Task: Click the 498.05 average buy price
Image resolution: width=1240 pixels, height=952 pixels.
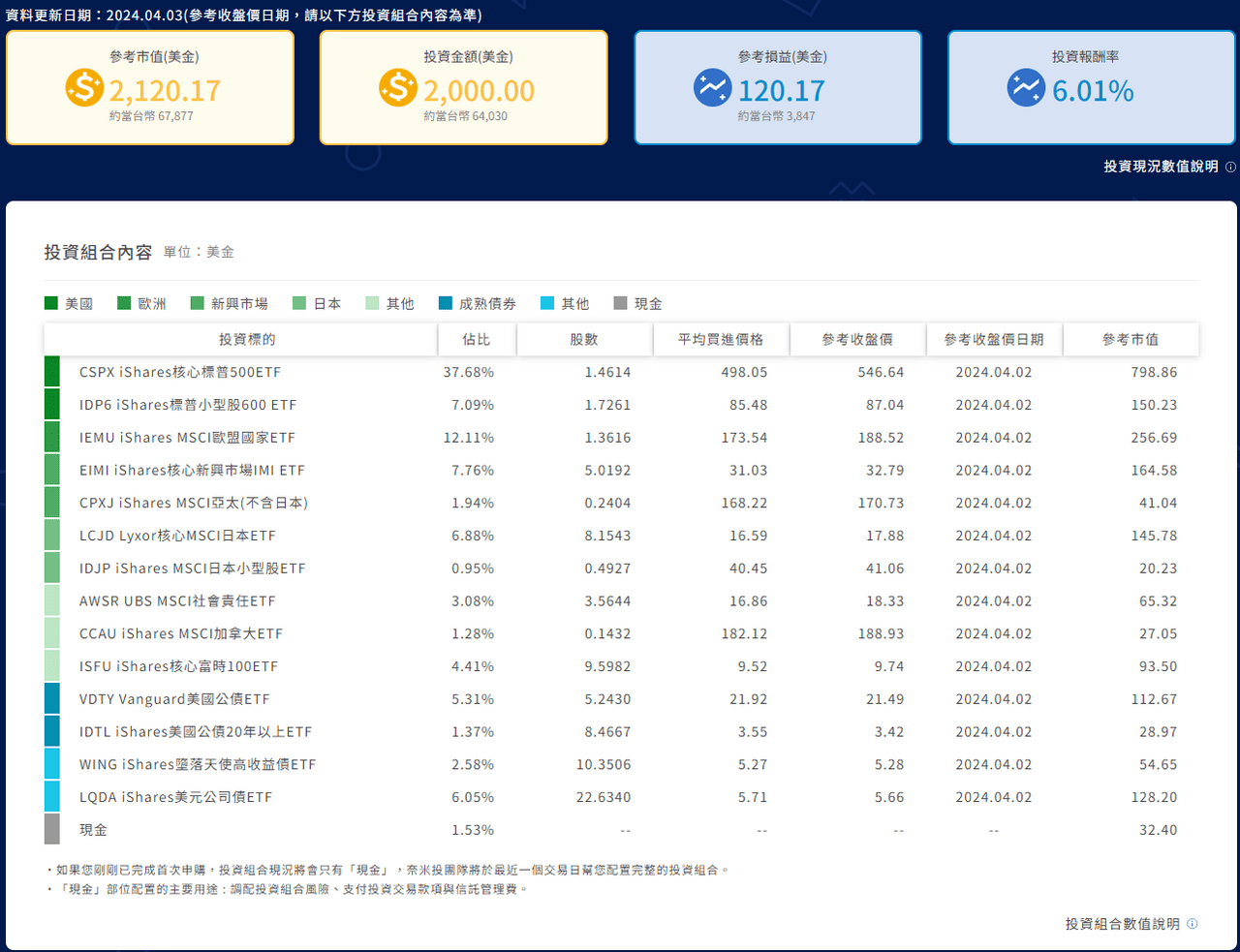Action: coord(744,372)
